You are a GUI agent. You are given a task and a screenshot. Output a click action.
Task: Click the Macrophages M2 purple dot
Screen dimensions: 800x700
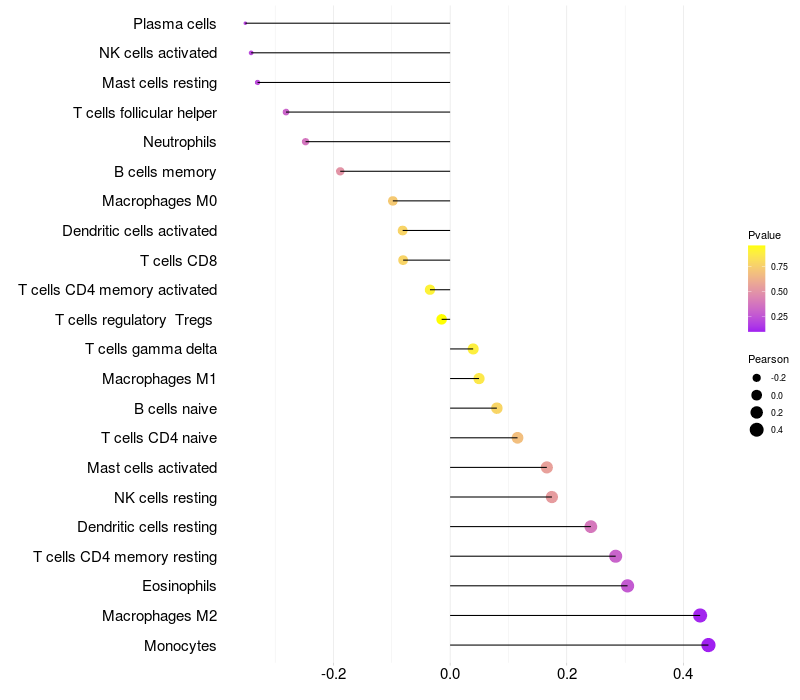point(700,615)
